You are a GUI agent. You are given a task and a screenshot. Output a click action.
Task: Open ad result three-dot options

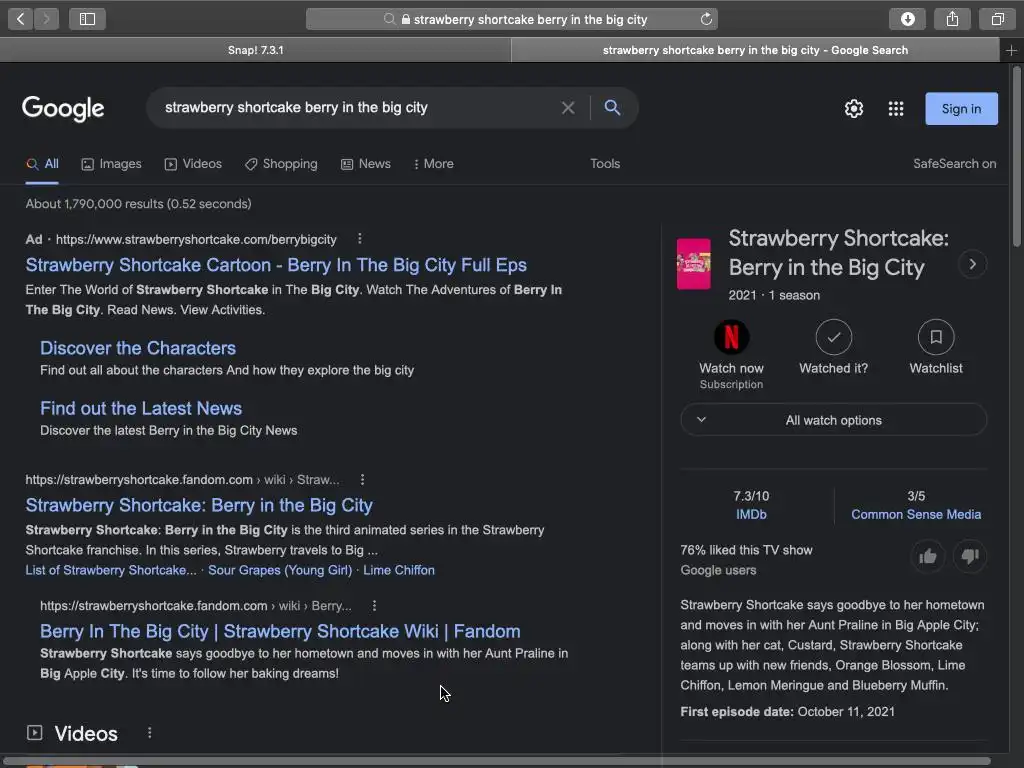click(360, 239)
